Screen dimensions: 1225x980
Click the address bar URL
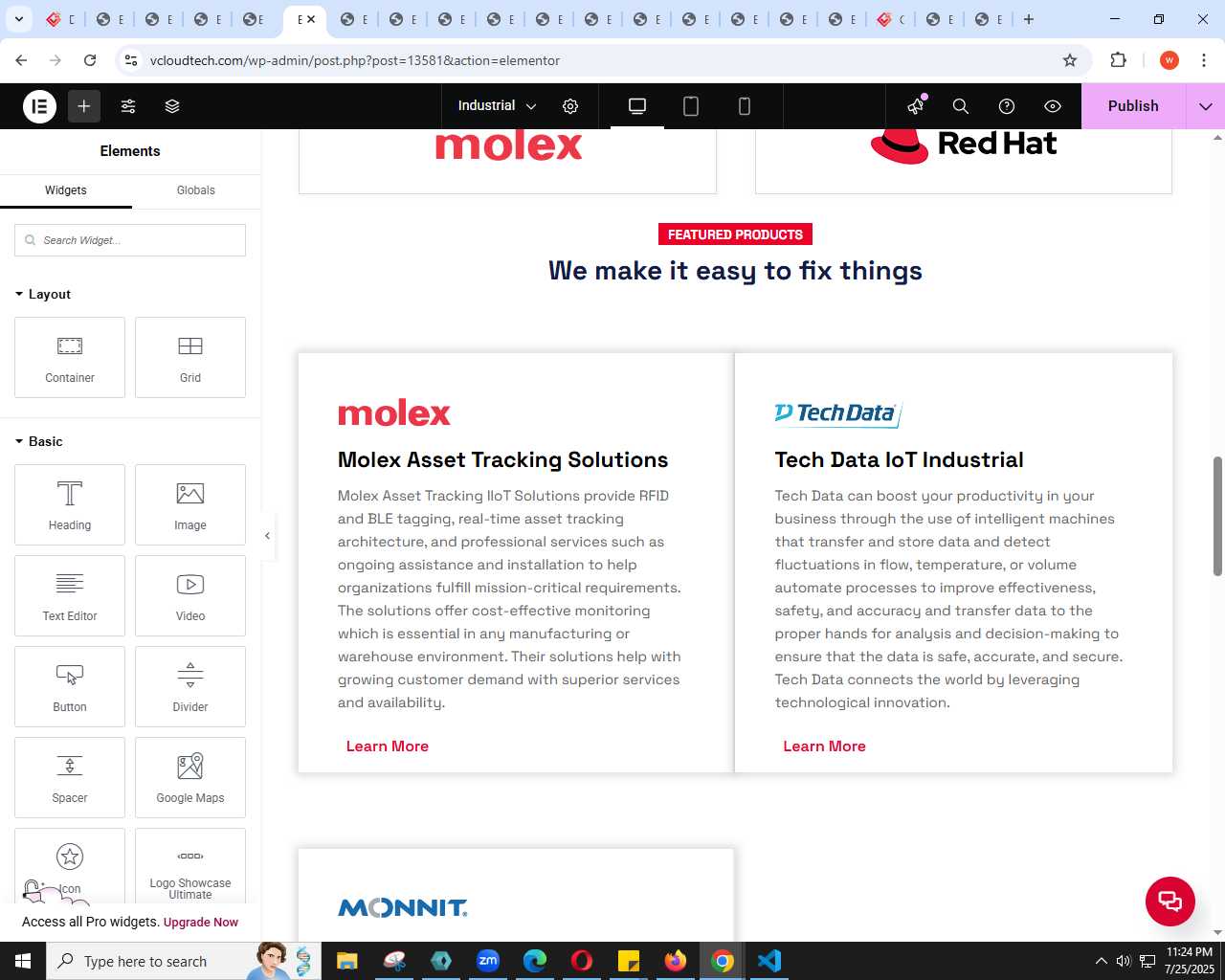(355, 60)
